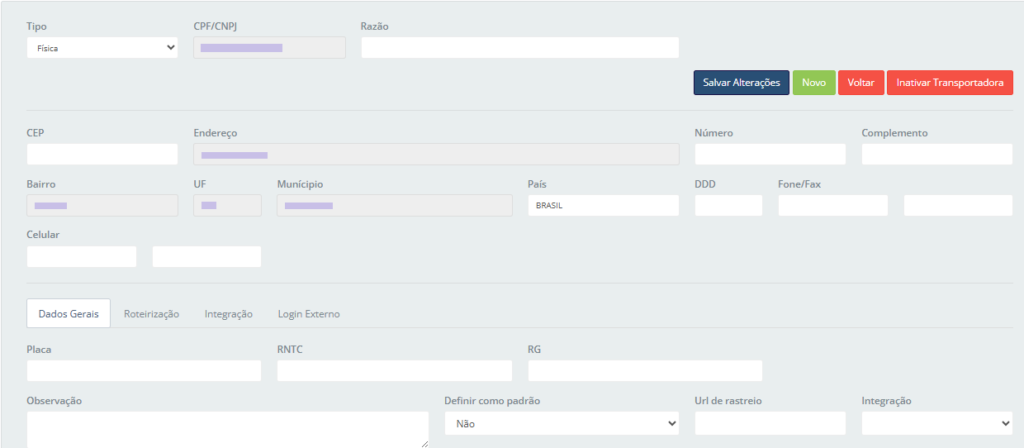Click the Razão input field

[x=519, y=48]
